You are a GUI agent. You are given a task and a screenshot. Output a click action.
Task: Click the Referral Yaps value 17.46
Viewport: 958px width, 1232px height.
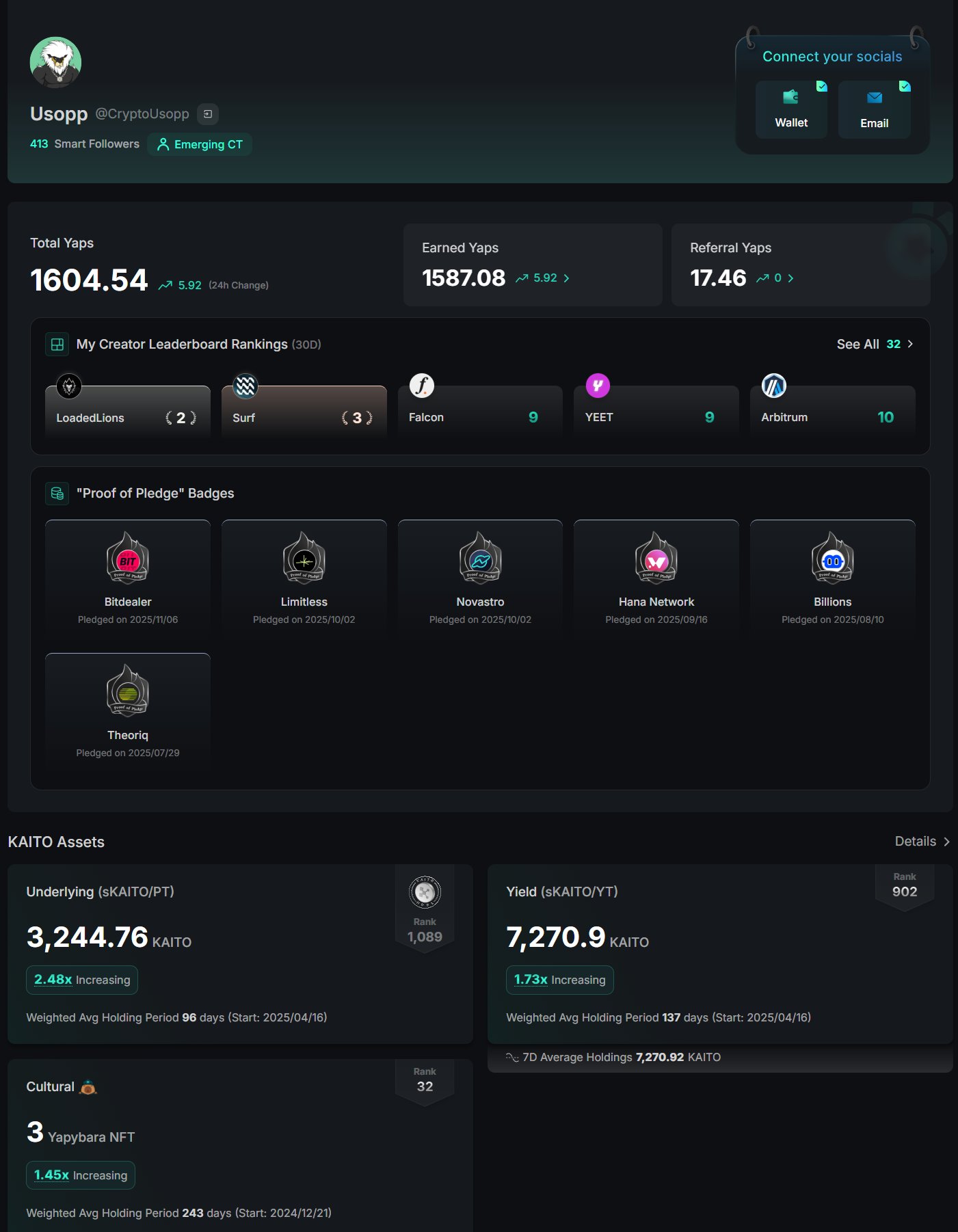pyautogui.click(x=718, y=278)
